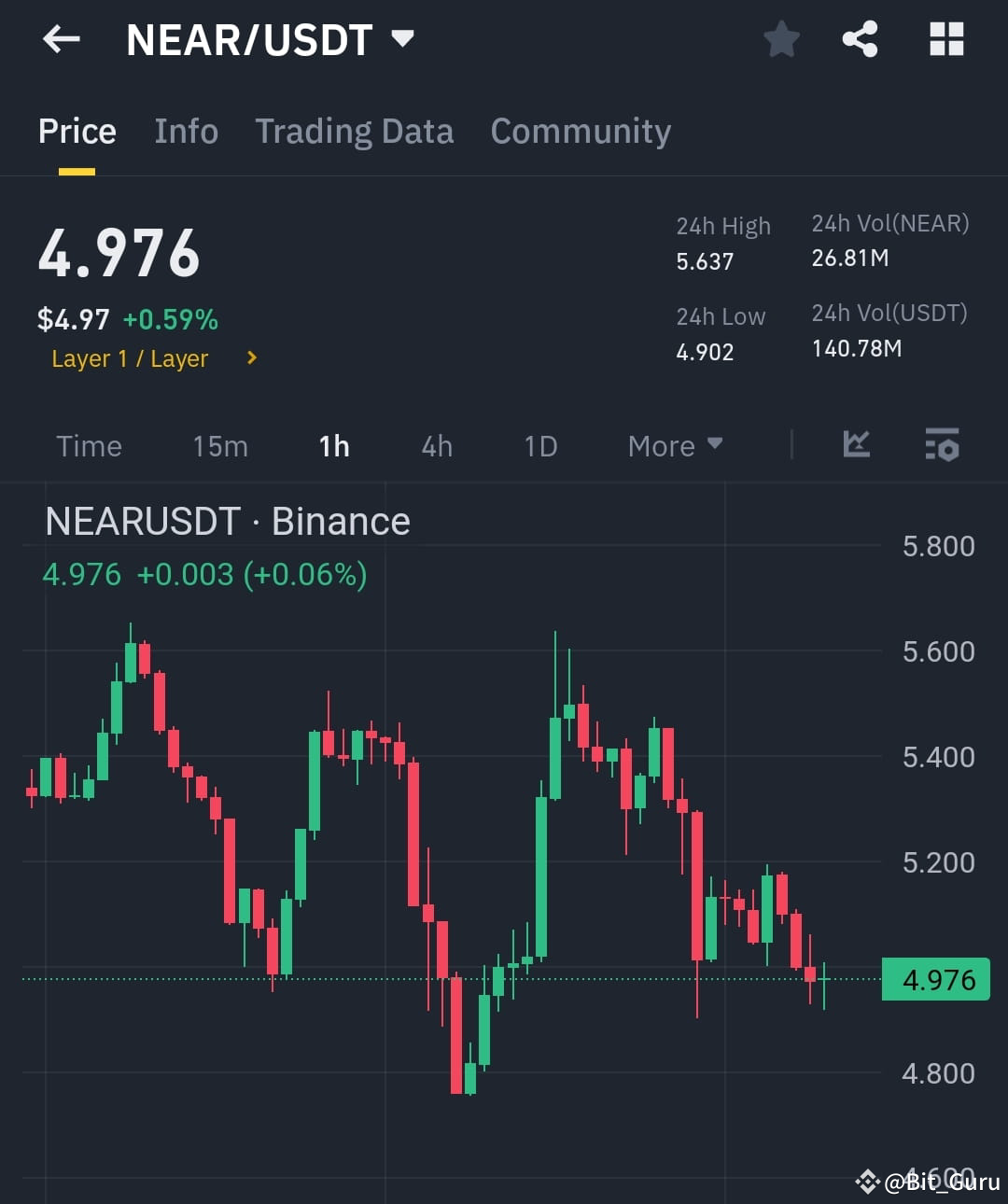Select the Time chart option
1008x1204 pixels.
point(89,446)
